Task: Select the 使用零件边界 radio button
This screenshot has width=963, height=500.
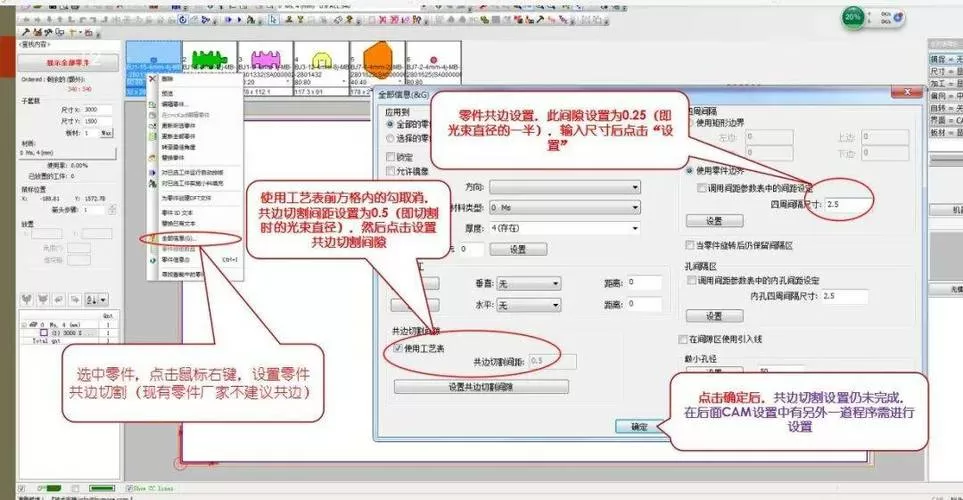Action: (690, 170)
